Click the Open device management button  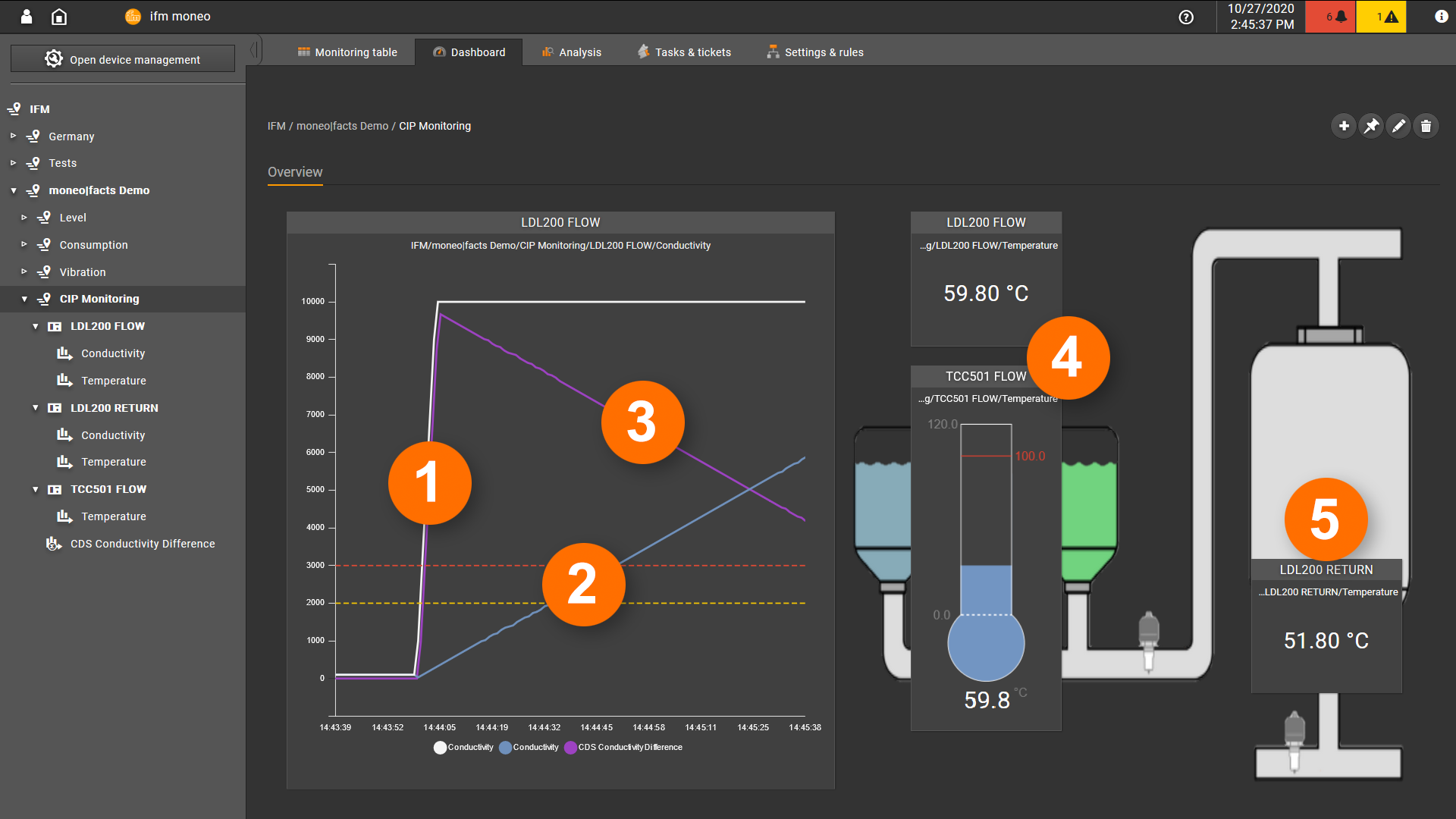[122, 58]
